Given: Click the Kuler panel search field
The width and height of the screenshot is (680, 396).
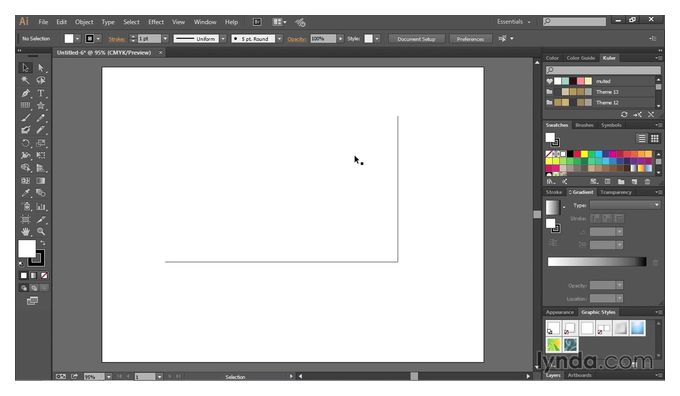Looking at the screenshot, I should click(x=603, y=70).
